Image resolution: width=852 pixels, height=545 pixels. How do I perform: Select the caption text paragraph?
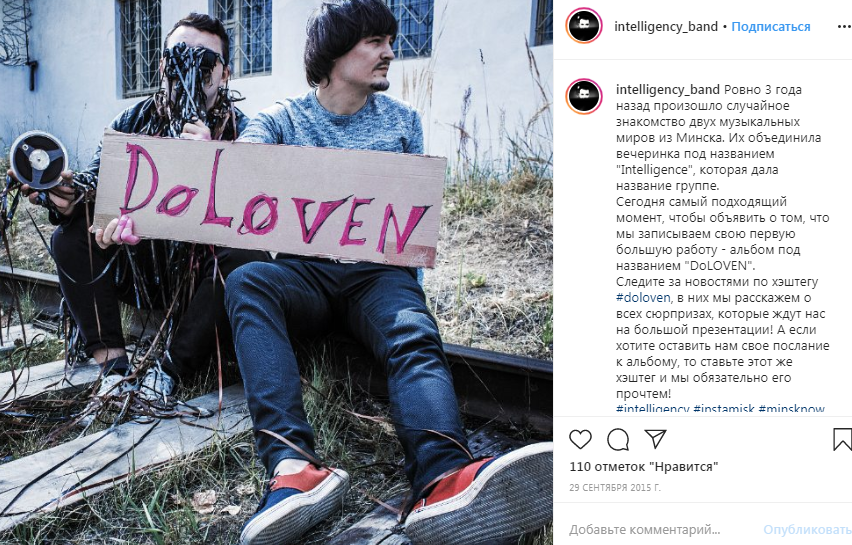[723, 242]
